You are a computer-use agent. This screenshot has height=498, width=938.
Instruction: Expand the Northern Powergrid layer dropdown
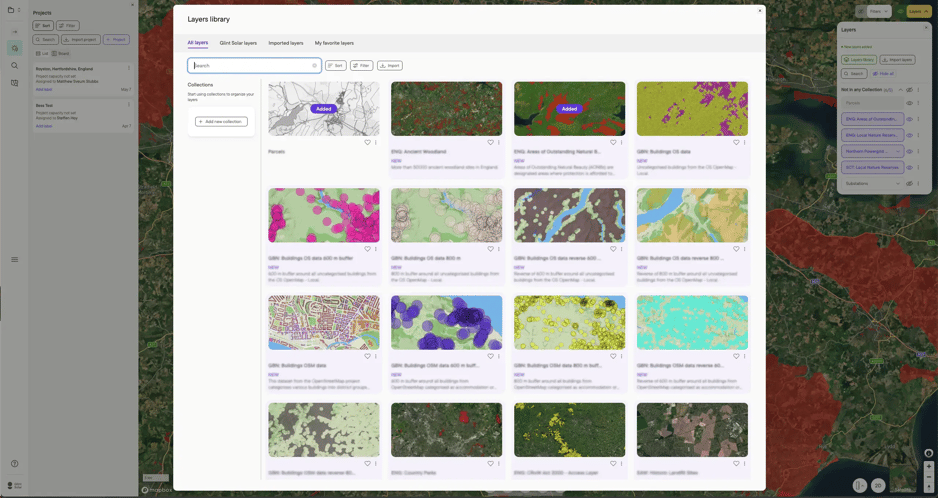tap(898, 151)
